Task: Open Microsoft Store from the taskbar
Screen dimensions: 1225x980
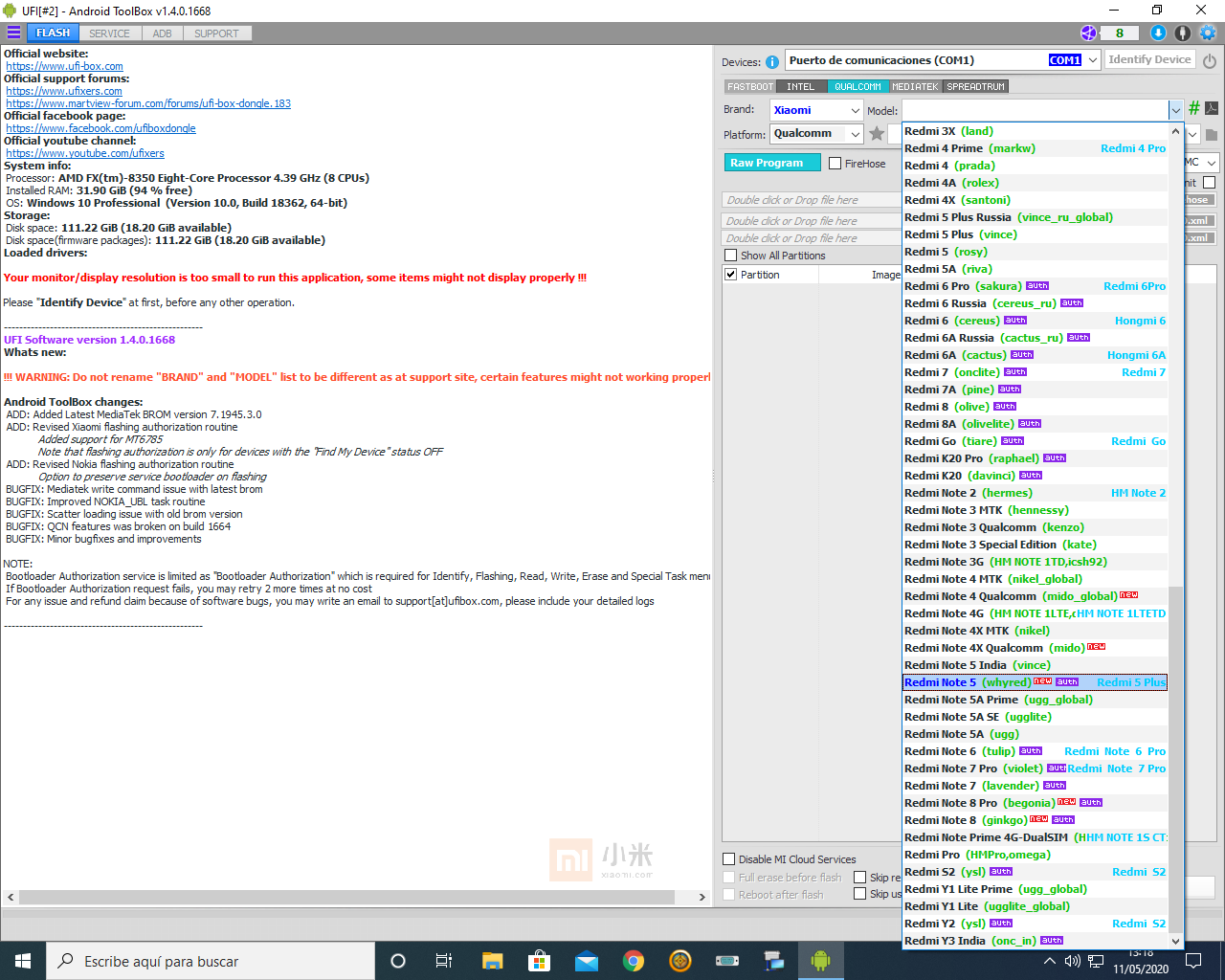Action: (540, 961)
